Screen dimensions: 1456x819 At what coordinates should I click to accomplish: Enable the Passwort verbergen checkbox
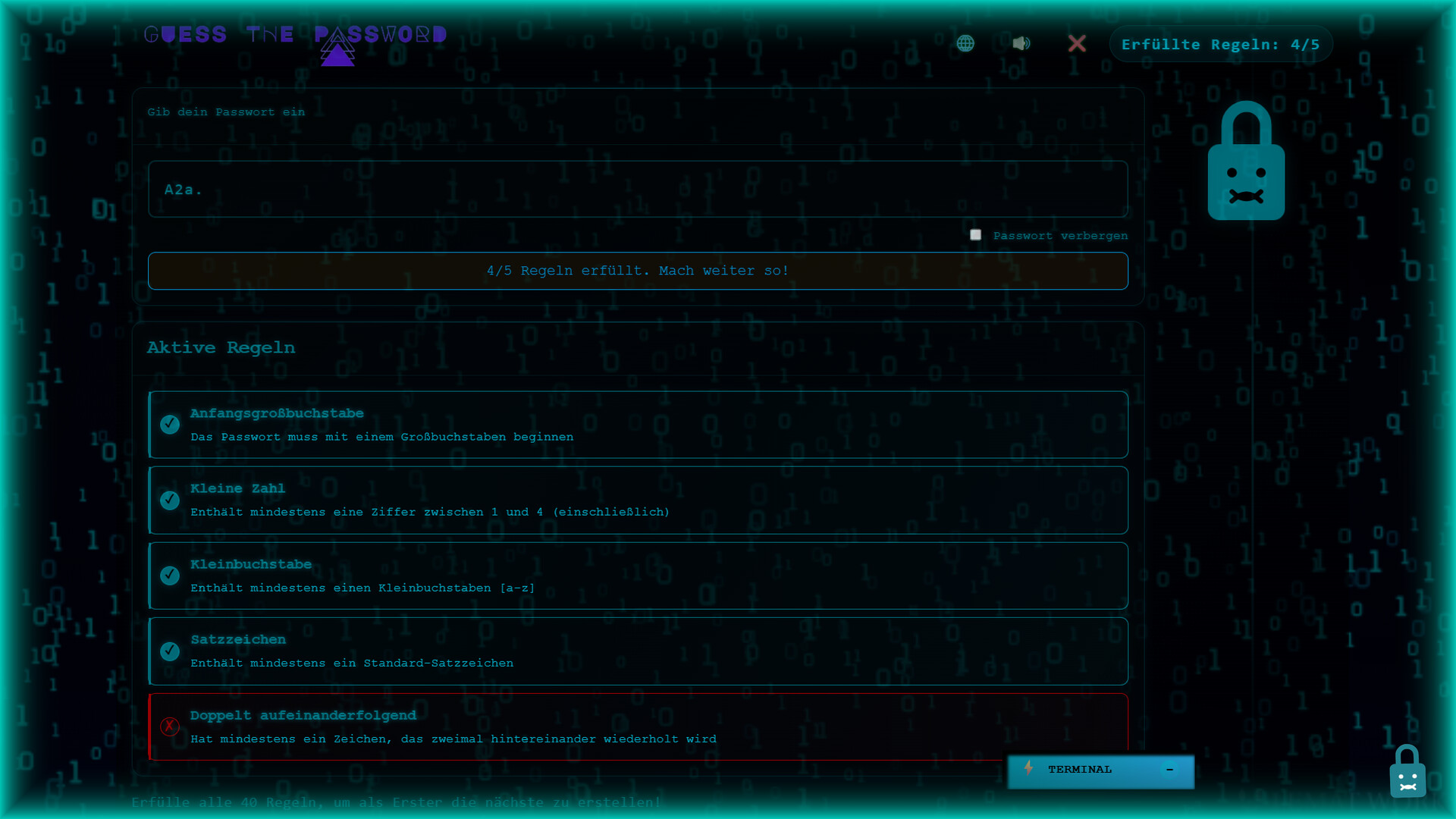[x=975, y=235]
